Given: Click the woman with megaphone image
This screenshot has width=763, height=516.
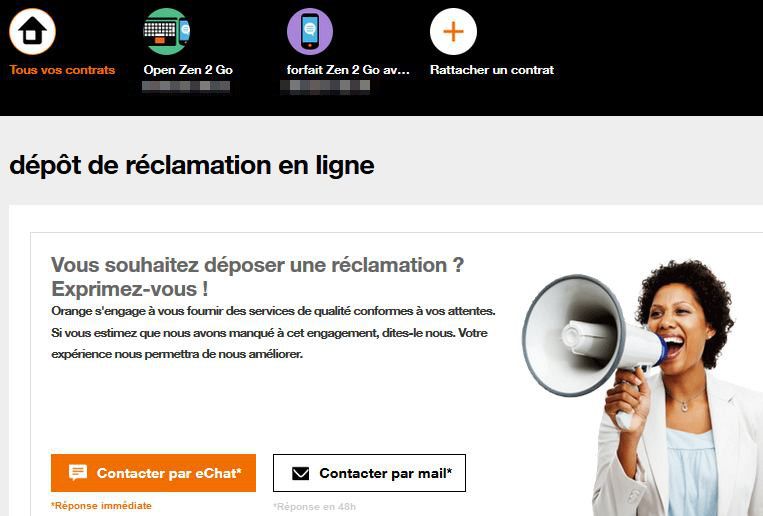Looking at the screenshot, I should click(x=641, y=387).
